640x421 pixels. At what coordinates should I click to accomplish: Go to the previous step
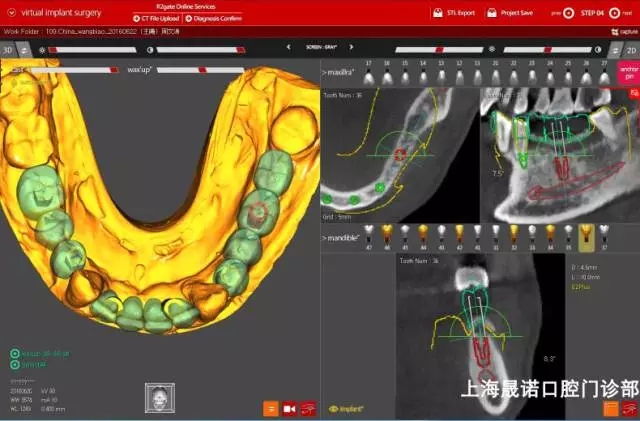tap(557, 13)
